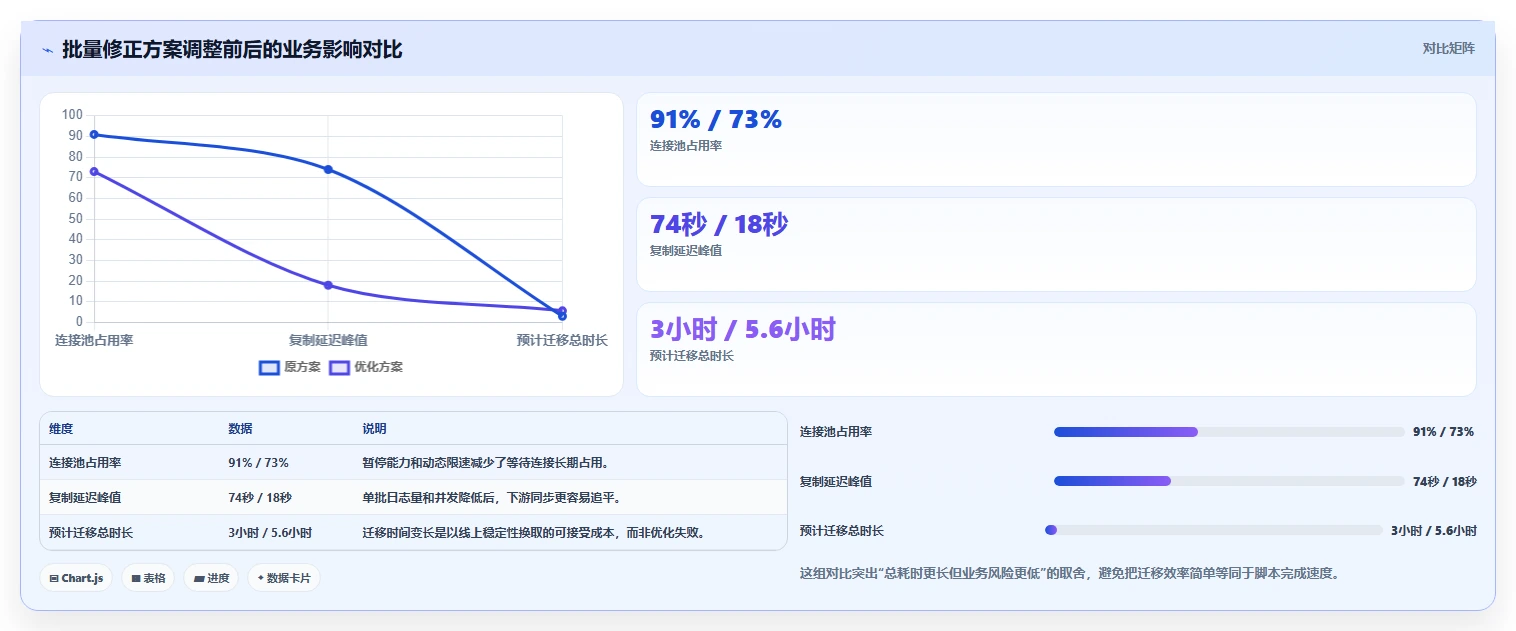Toggle the 优化方案 series in the chart legend
Screen dimensions: 1516x631
coord(366,367)
